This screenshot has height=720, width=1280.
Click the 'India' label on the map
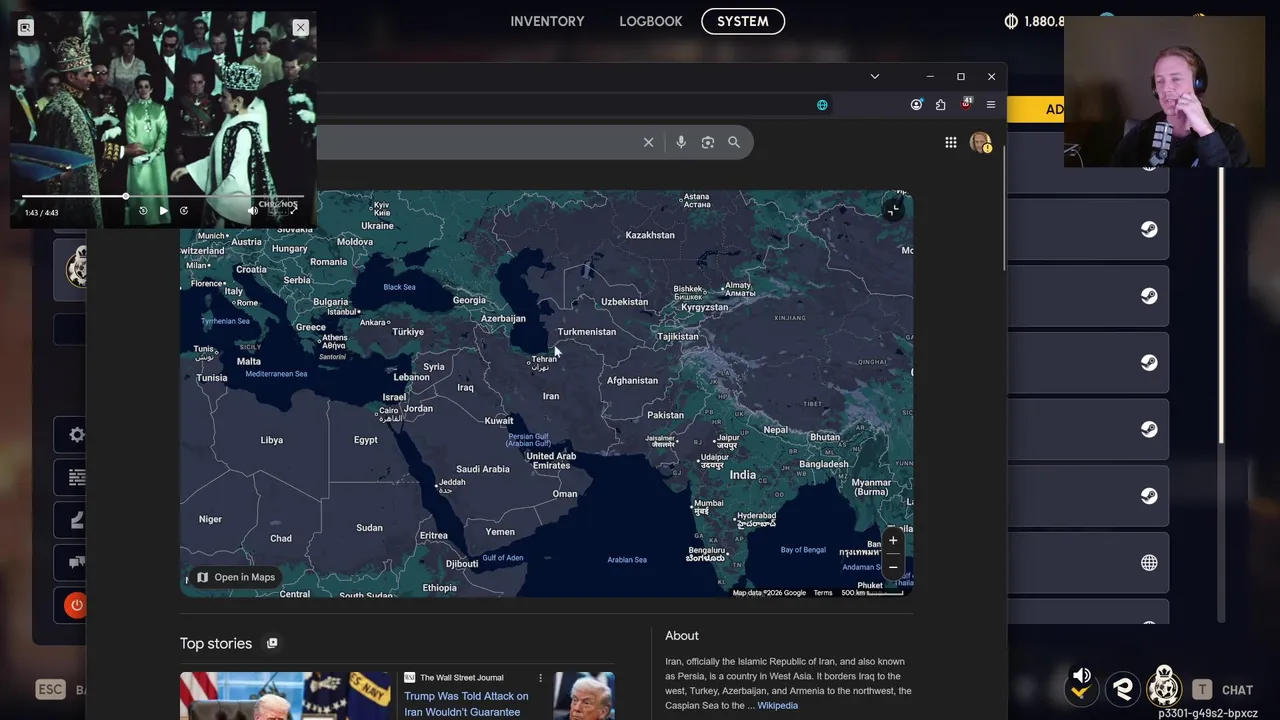[743, 475]
